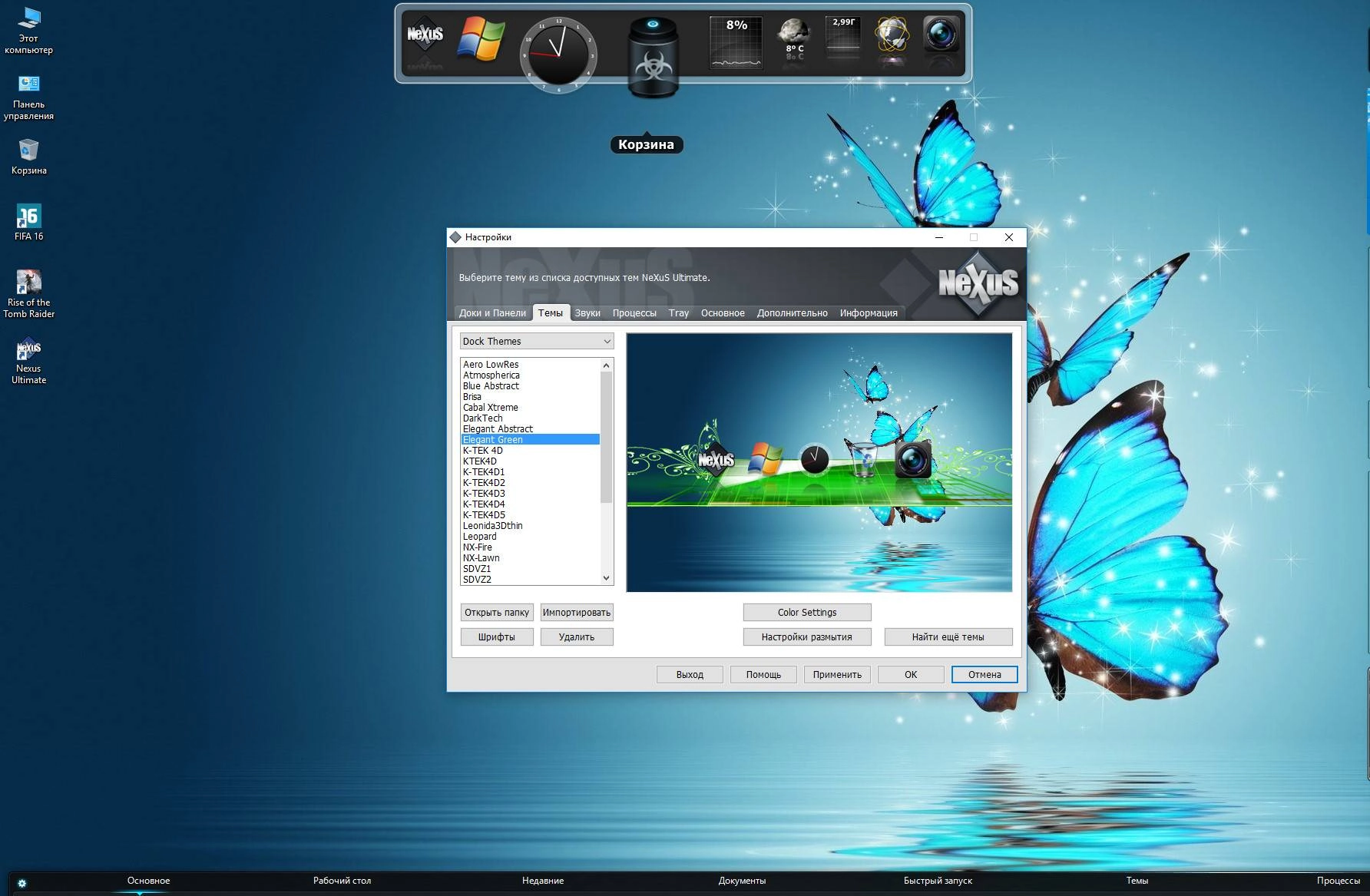Click Настройки размытия button
Image resolution: width=1370 pixels, height=896 pixels.
[x=807, y=636]
